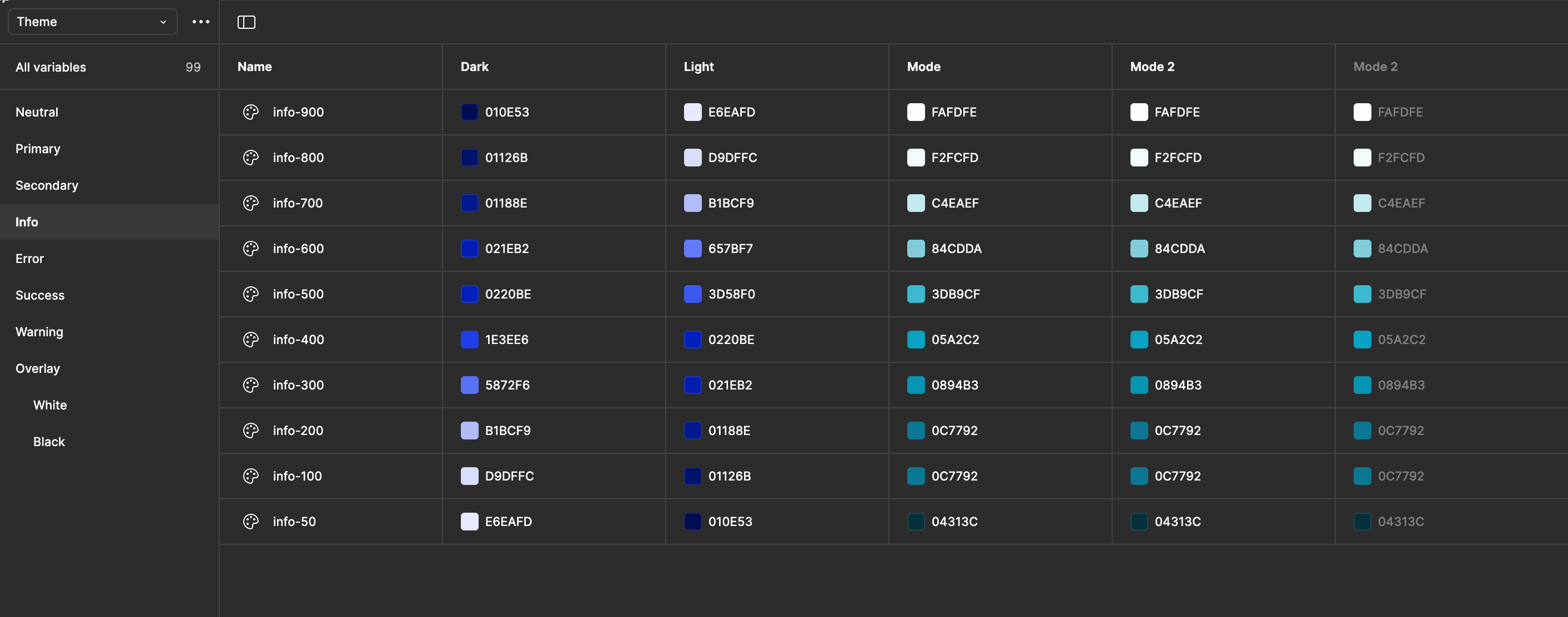Screen dimensions: 1568x617
Task: Open the Success group
Action: (109, 295)
